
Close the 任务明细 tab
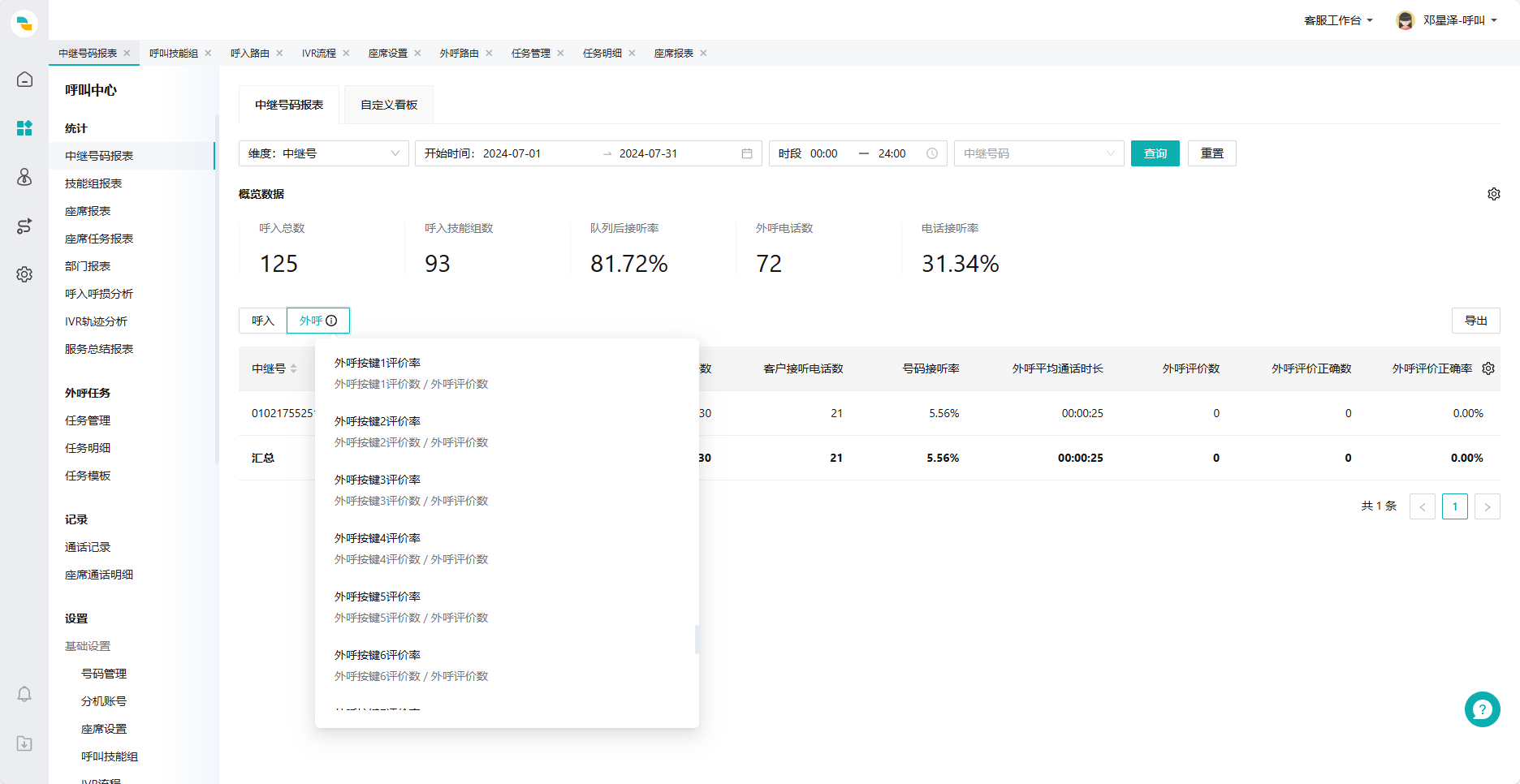[x=632, y=53]
